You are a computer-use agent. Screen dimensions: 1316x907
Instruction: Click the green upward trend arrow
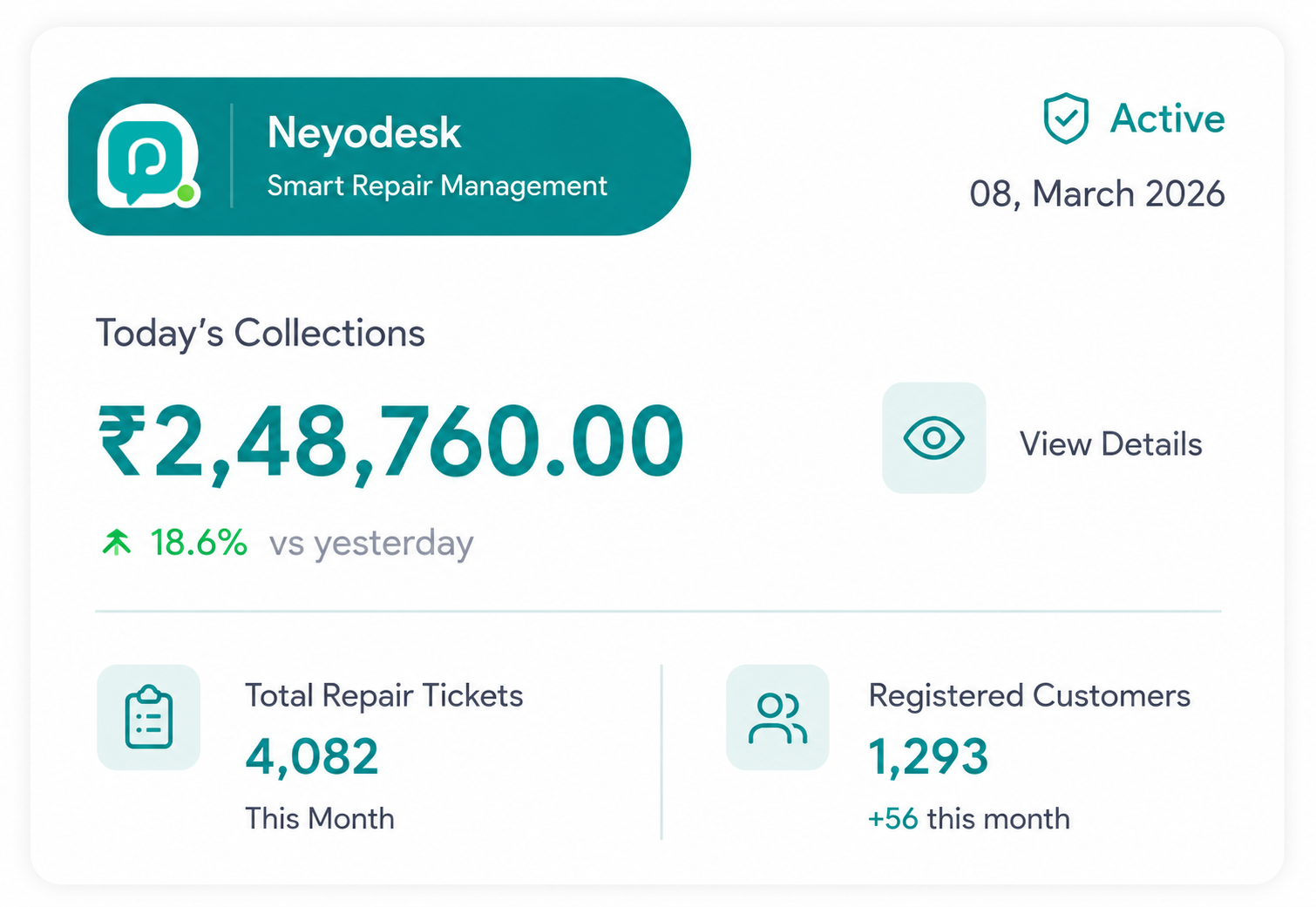click(x=117, y=543)
